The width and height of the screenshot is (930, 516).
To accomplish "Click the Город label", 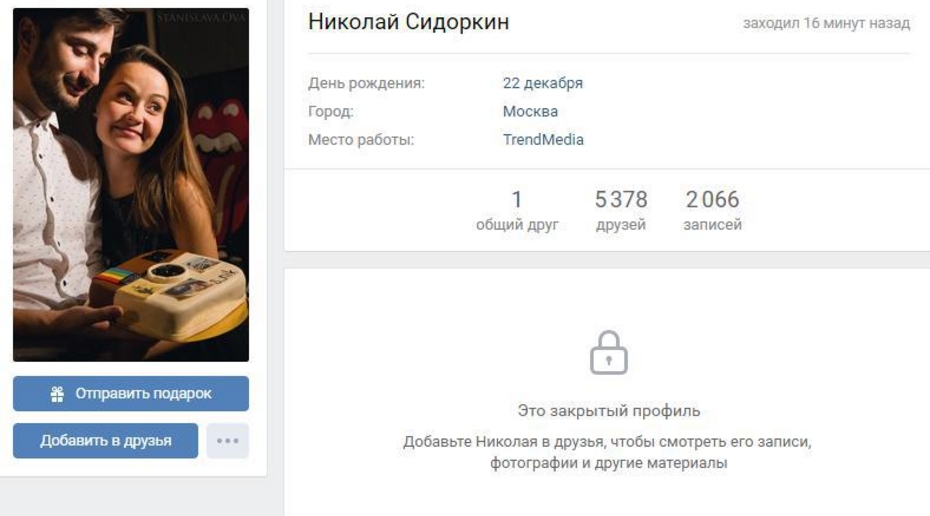I will (330, 112).
